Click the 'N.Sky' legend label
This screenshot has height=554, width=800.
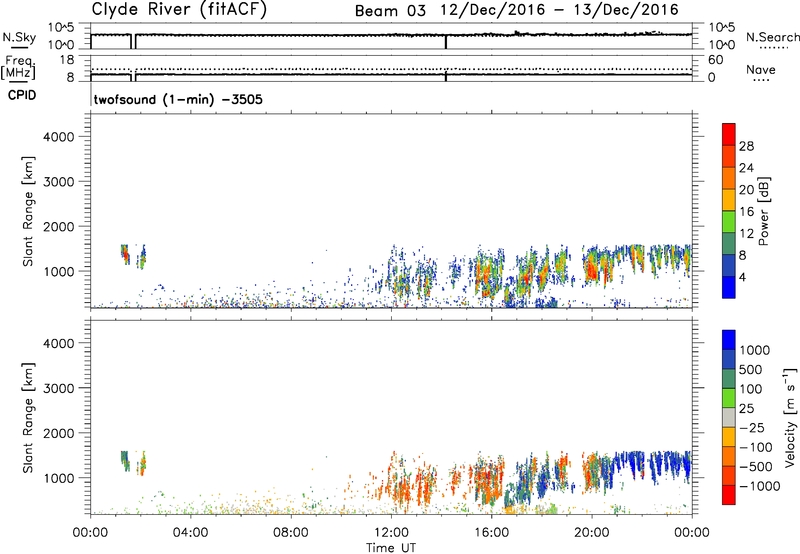pos(19,37)
